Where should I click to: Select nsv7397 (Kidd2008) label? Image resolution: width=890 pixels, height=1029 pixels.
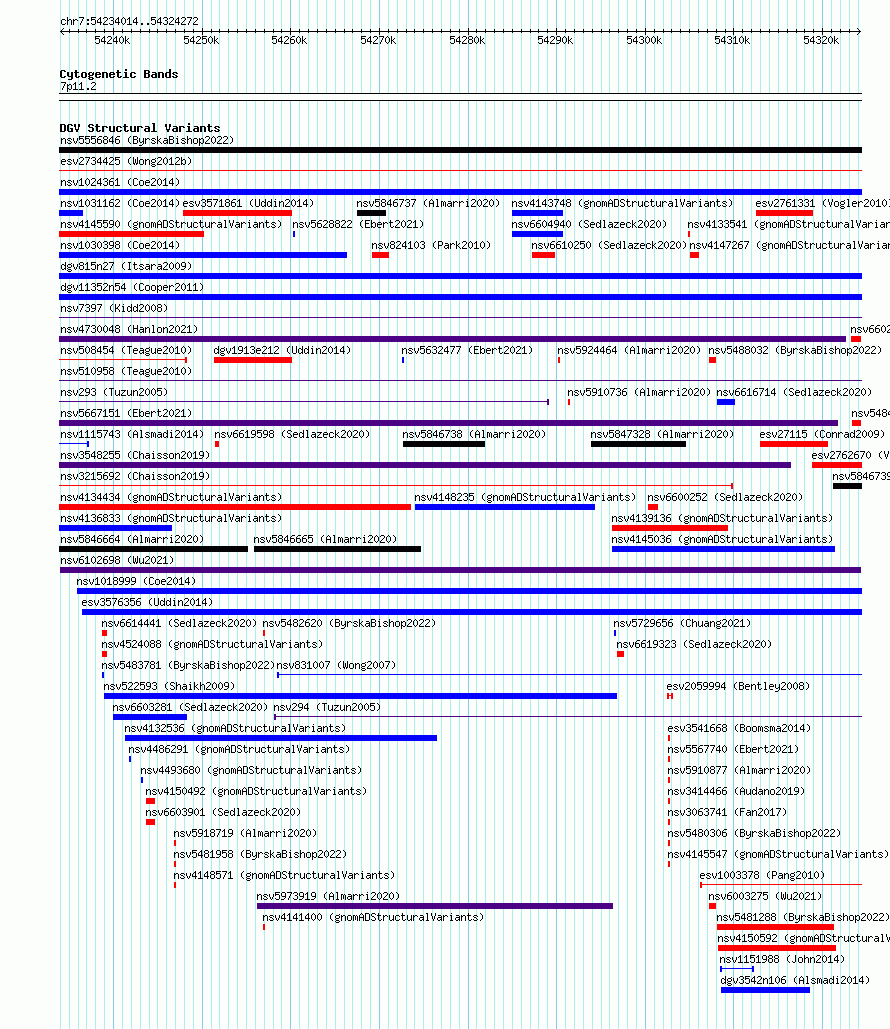(x=114, y=308)
